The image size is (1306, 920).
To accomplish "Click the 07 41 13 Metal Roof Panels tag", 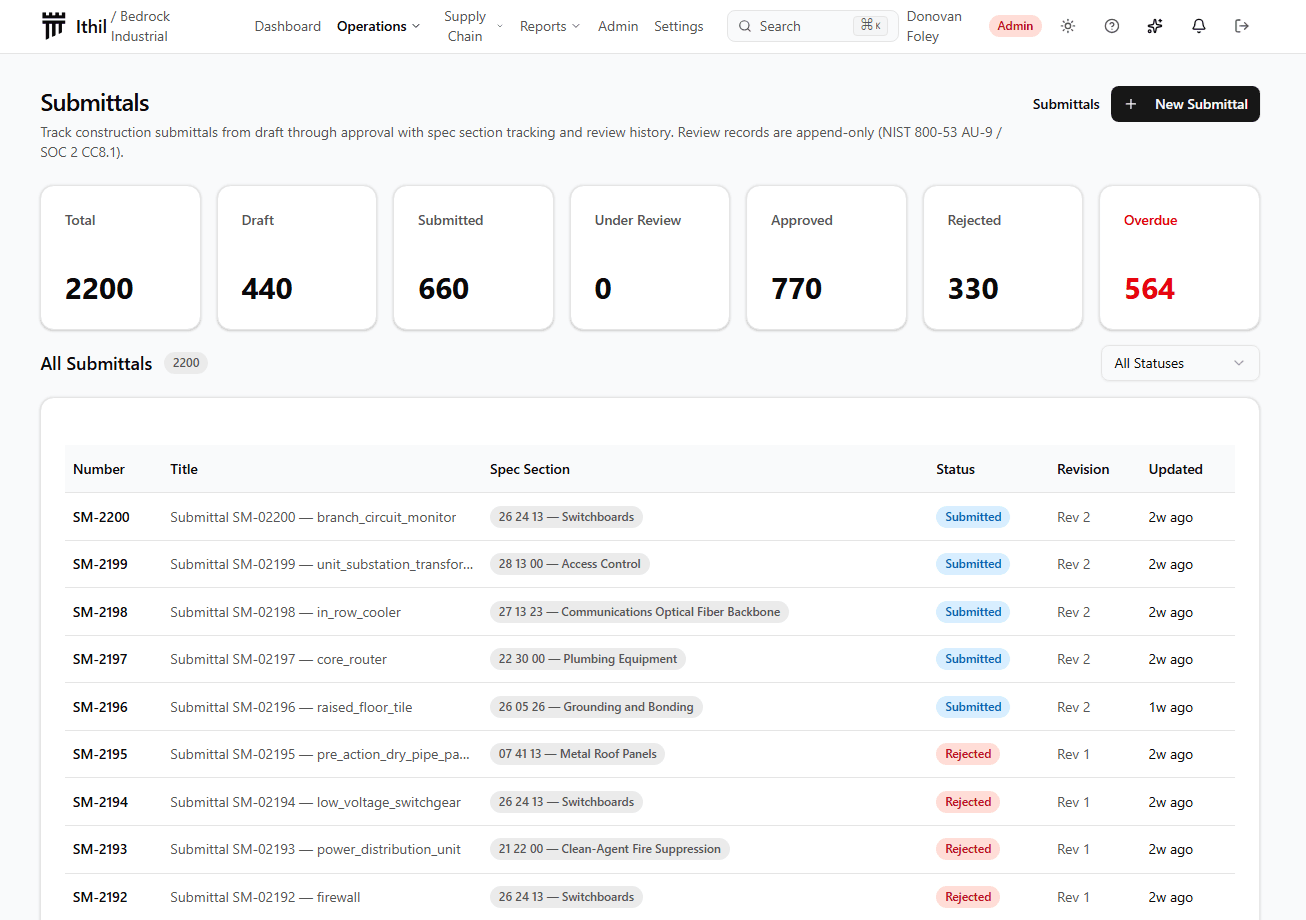I will [x=577, y=754].
